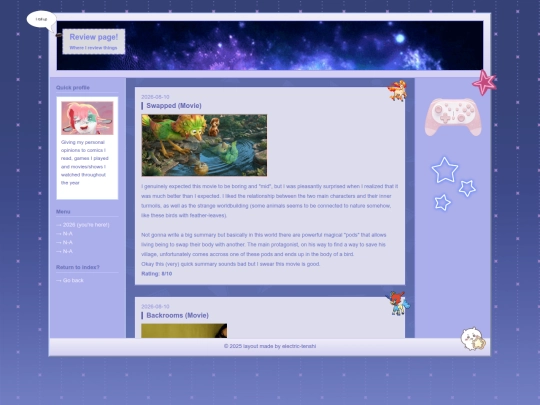Click the speech bubble at top left

click(x=42, y=20)
